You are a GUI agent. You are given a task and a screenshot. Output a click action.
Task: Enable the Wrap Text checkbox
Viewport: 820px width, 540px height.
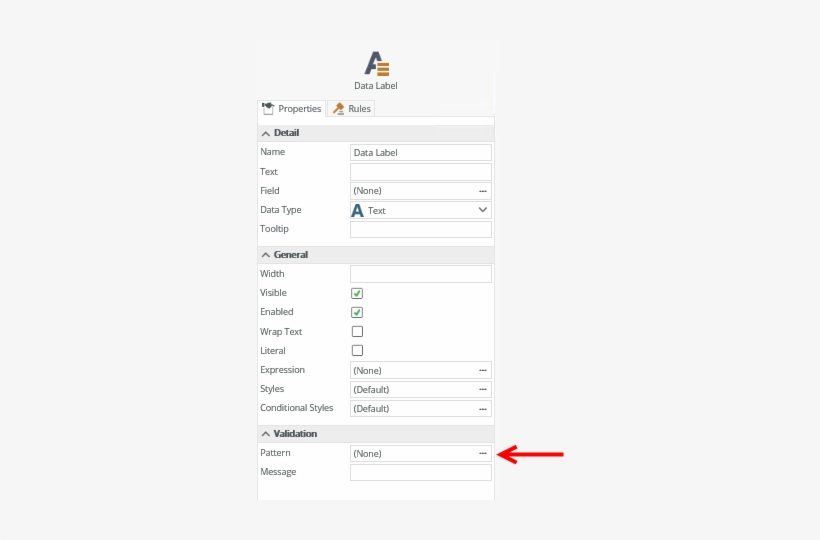[x=357, y=331]
